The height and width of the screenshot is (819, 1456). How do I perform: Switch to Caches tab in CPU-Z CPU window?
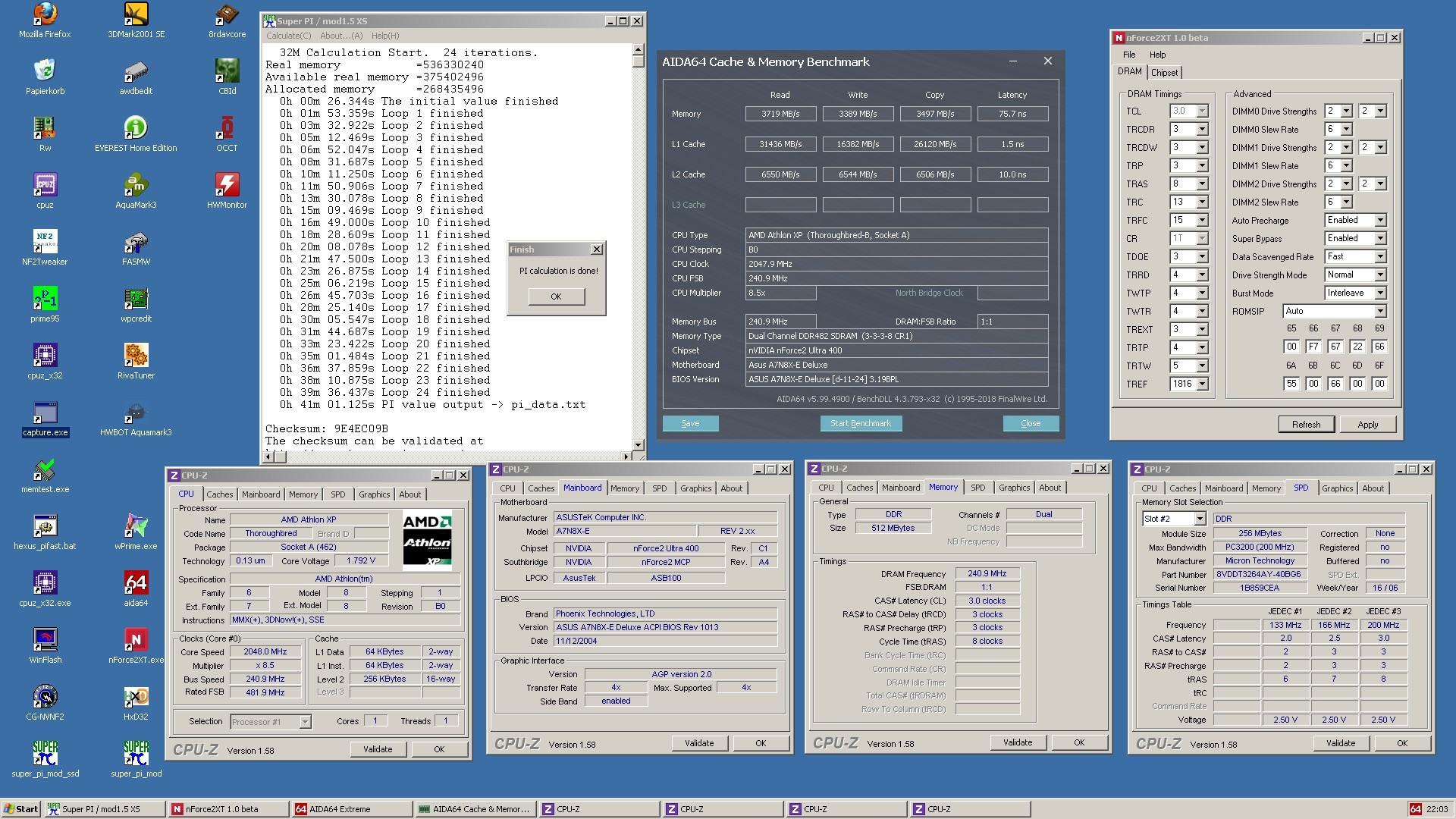[x=220, y=494]
